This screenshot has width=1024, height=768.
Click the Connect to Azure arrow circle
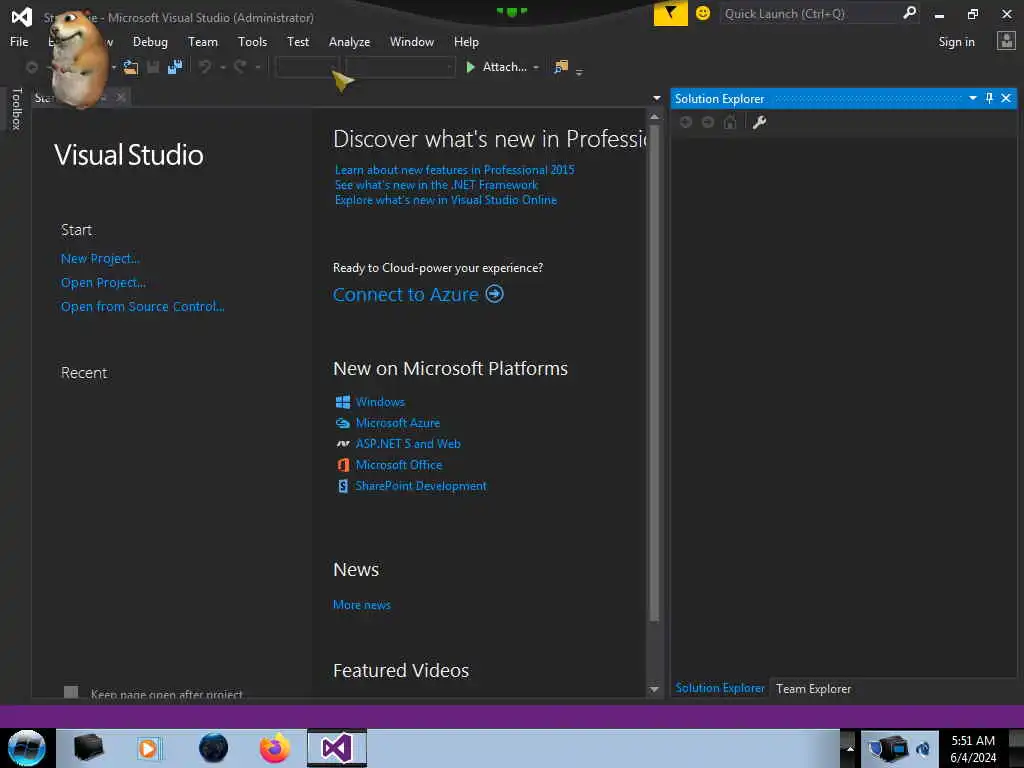click(x=494, y=294)
